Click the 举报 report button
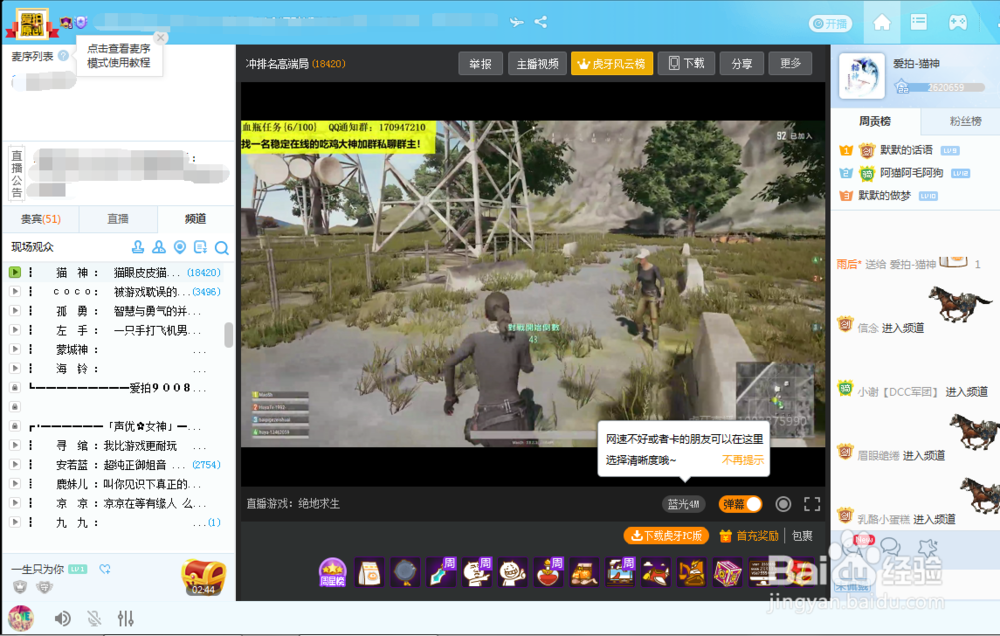1000x636 pixels. point(480,63)
